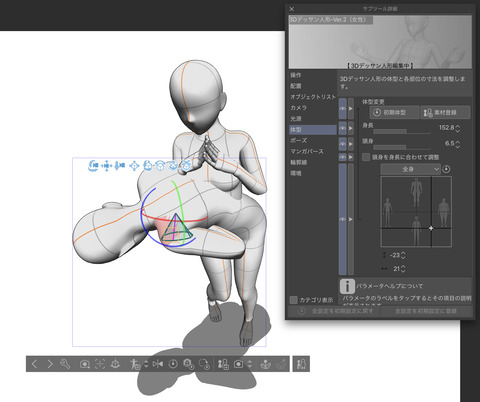480x402 pixels.
Task: Click 全設定を初期設定に戻す button
Action: click(337, 311)
